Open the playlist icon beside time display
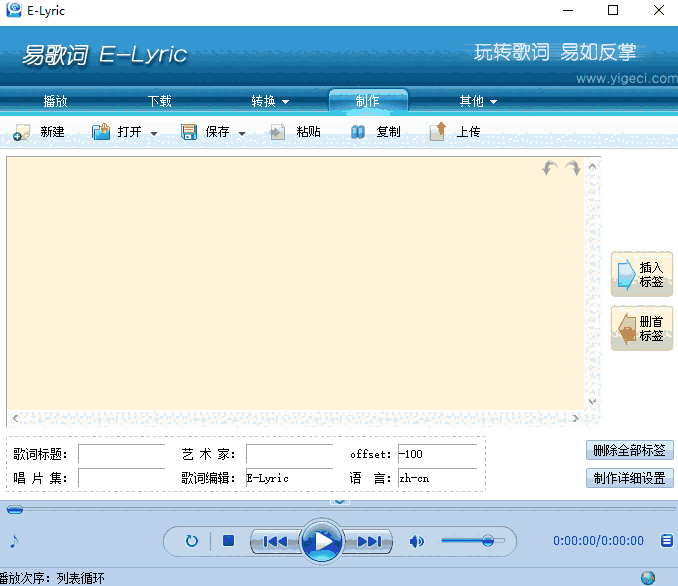678x586 pixels. pos(667,540)
